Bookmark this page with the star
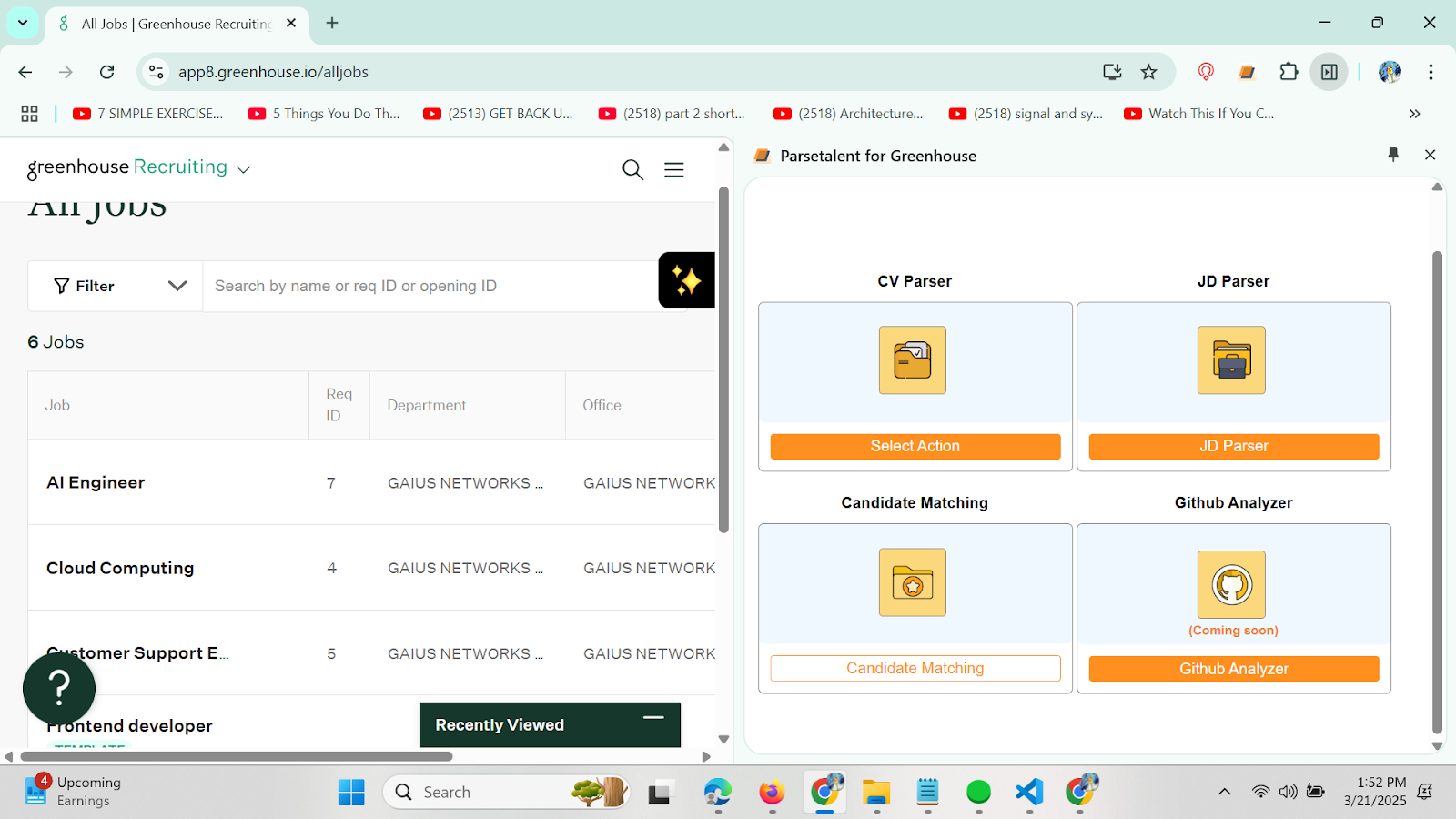The height and width of the screenshot is (819, 1456). pyautogui.click(x=1149, y=72)
